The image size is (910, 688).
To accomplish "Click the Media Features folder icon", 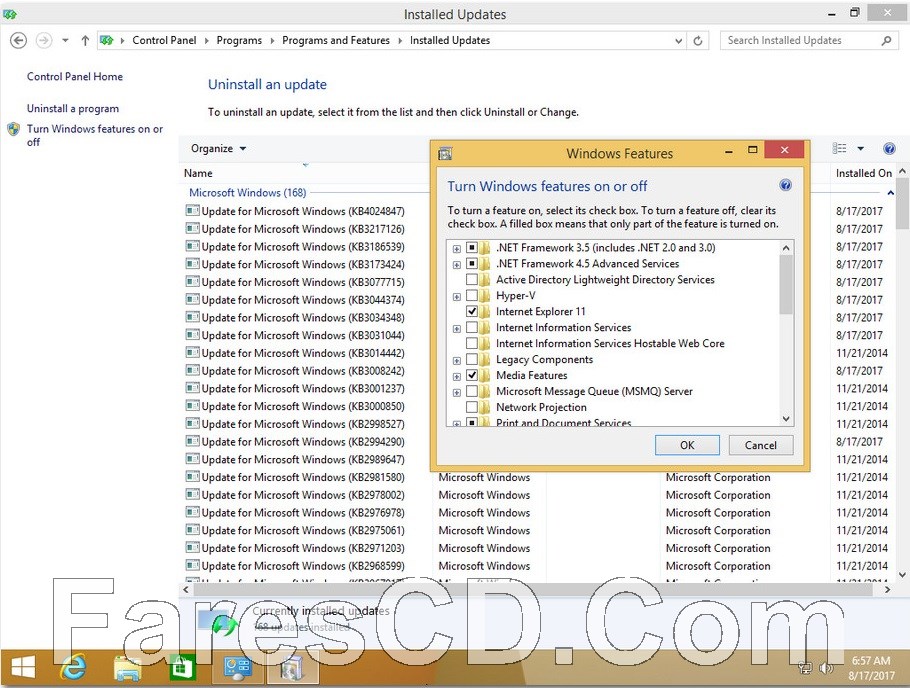I will click(x=485, y=375).
